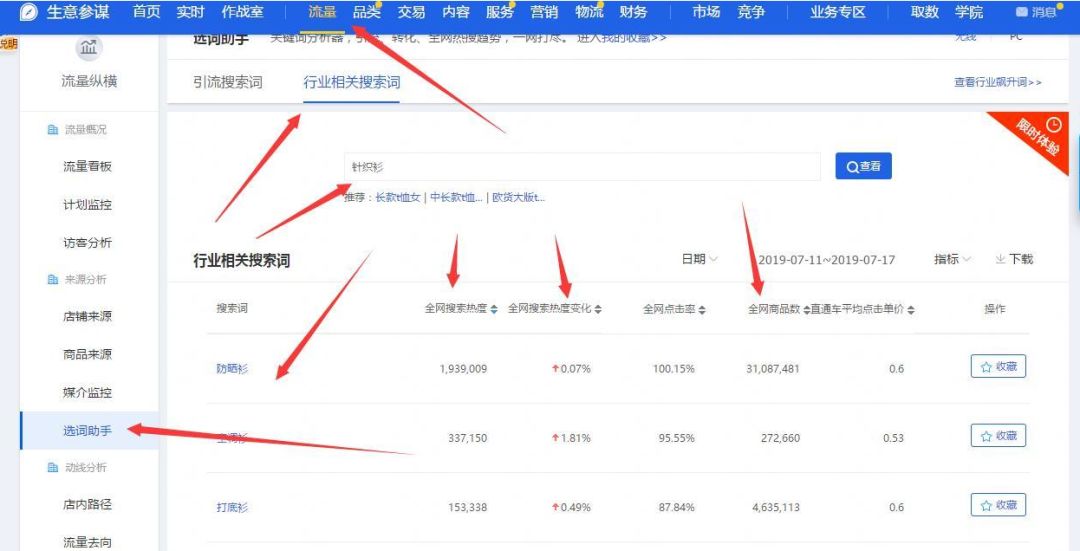Screen dimensions: 1080x551
Task: Open 店铺来源 in sidebar
Action: pos(87,317)
